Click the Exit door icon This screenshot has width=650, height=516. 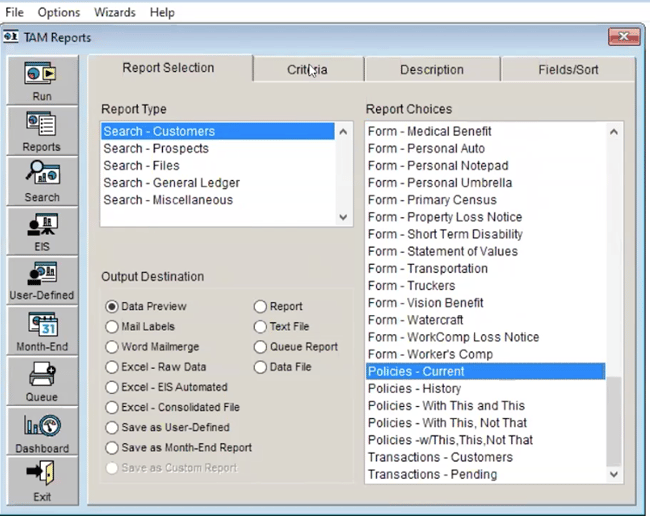(42, 481)
